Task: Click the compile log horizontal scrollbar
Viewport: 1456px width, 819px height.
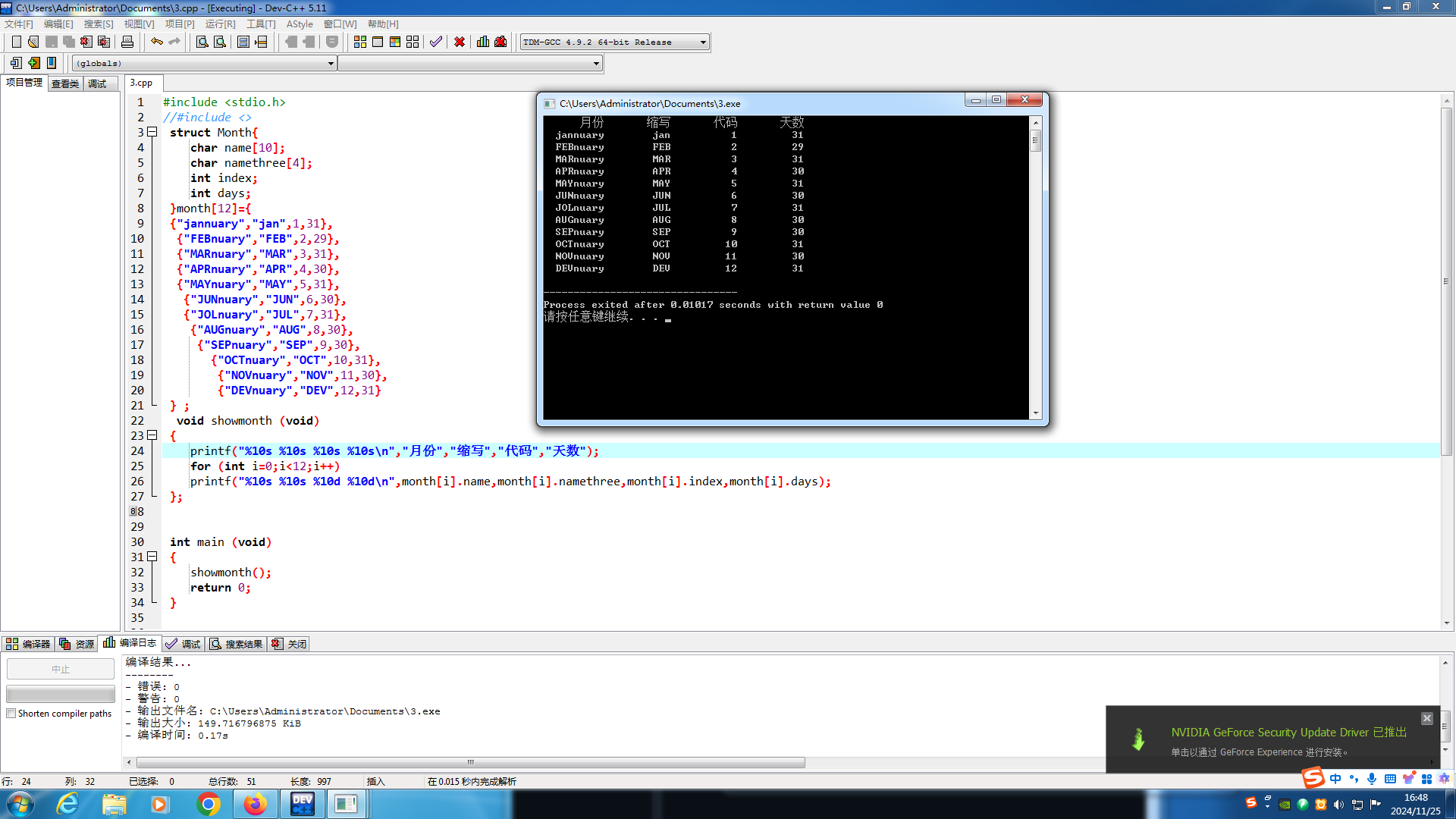Action: click(470, 762)
